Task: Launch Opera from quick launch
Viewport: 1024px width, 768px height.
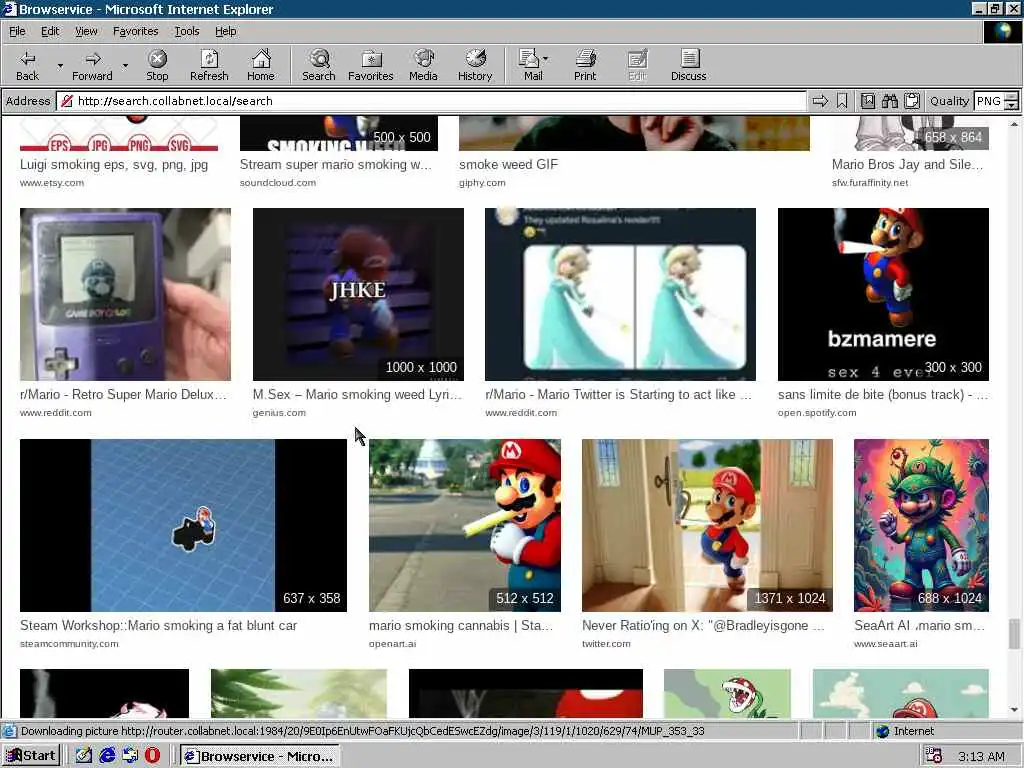Action: [x=152, y=756]
